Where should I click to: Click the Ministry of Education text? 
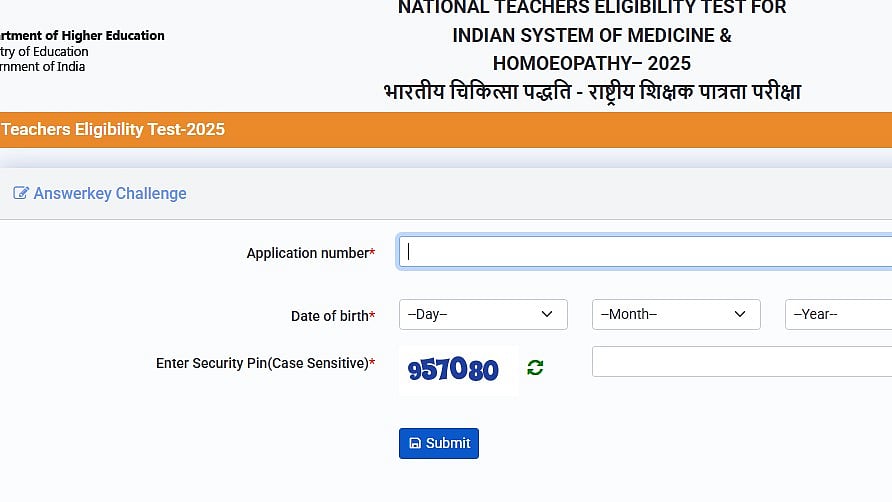click(45, 52)
